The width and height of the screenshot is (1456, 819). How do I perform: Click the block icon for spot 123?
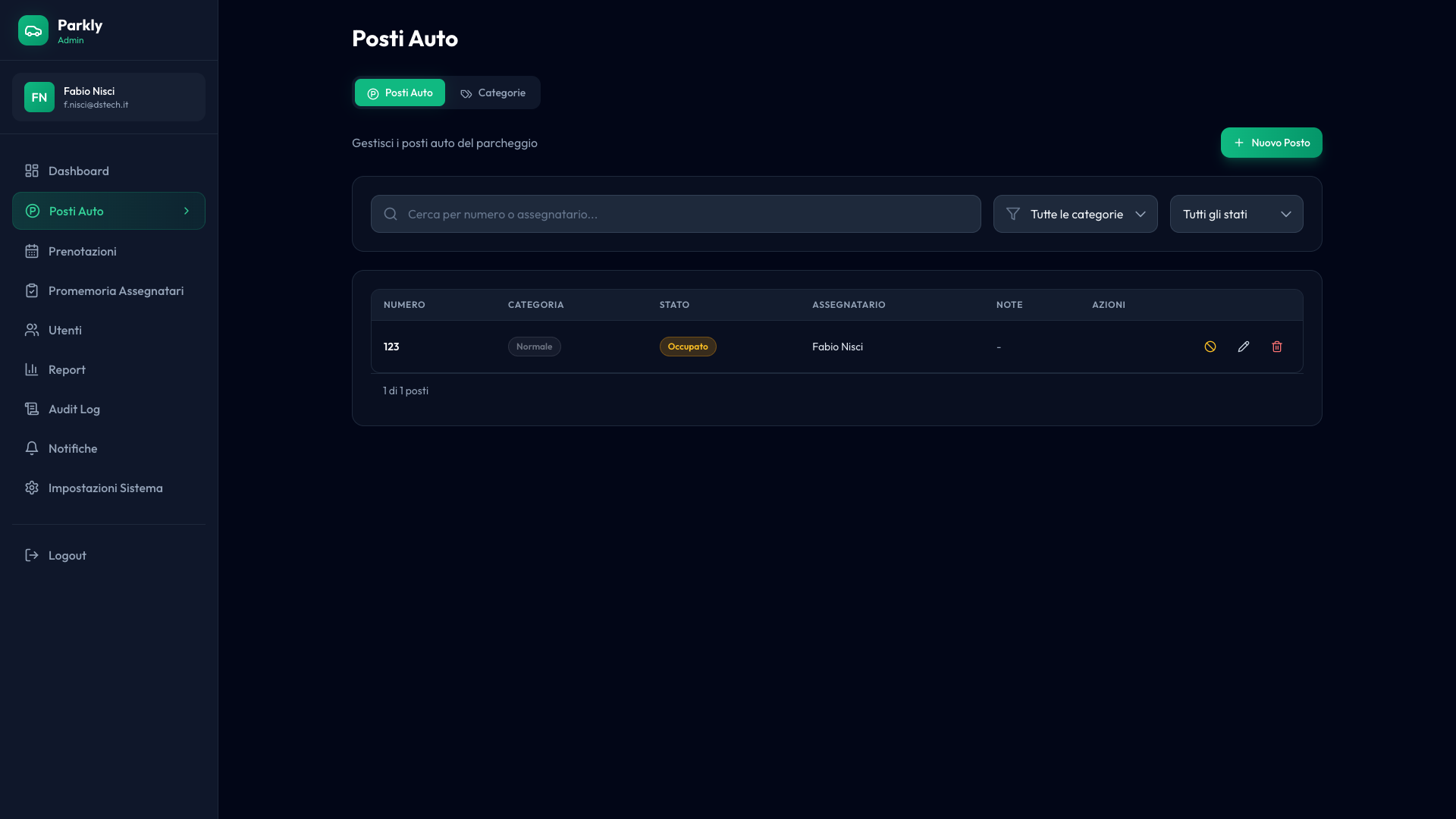click(1210, 347)
